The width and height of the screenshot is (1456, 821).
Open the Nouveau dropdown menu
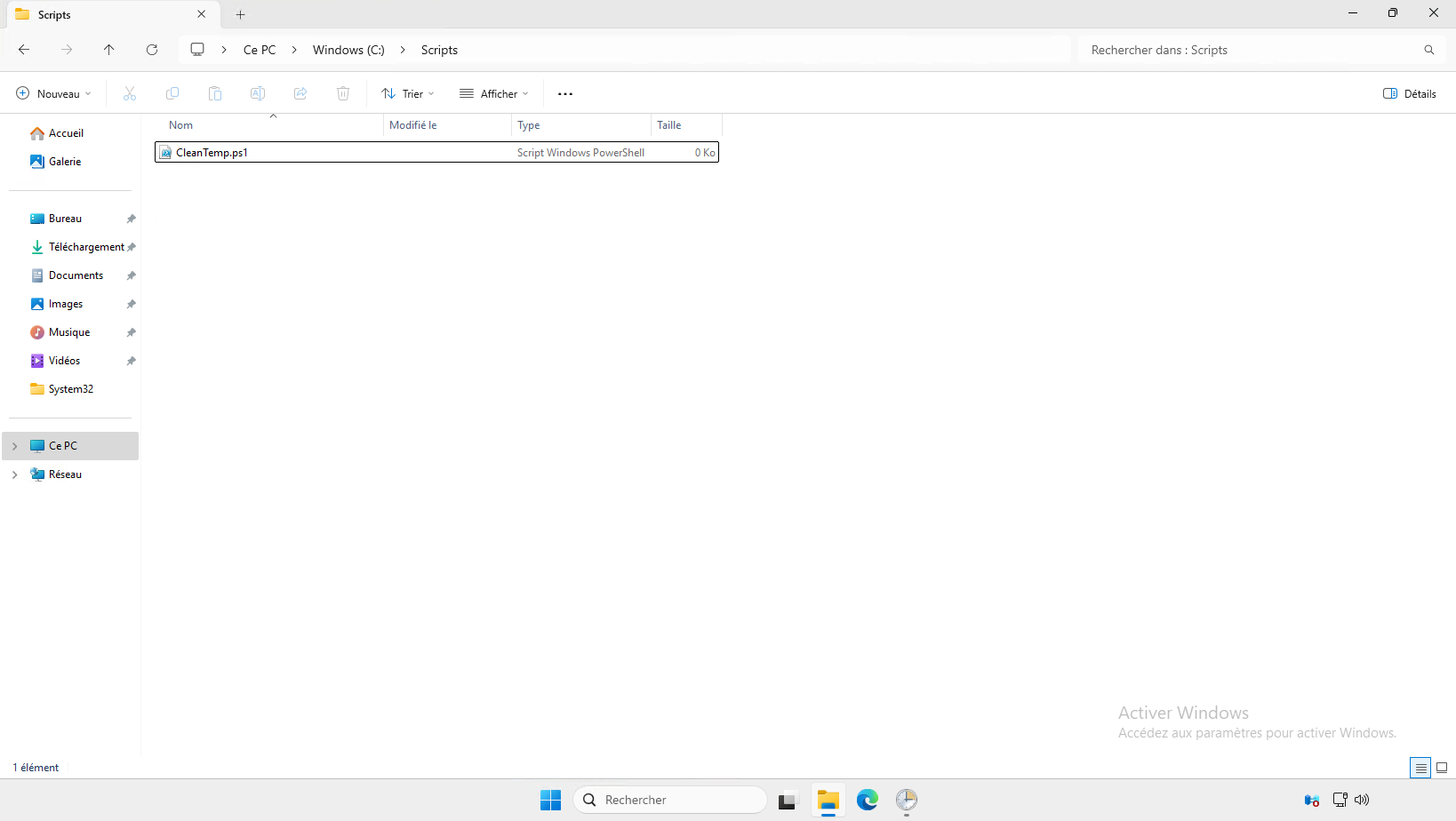(53, 94)
